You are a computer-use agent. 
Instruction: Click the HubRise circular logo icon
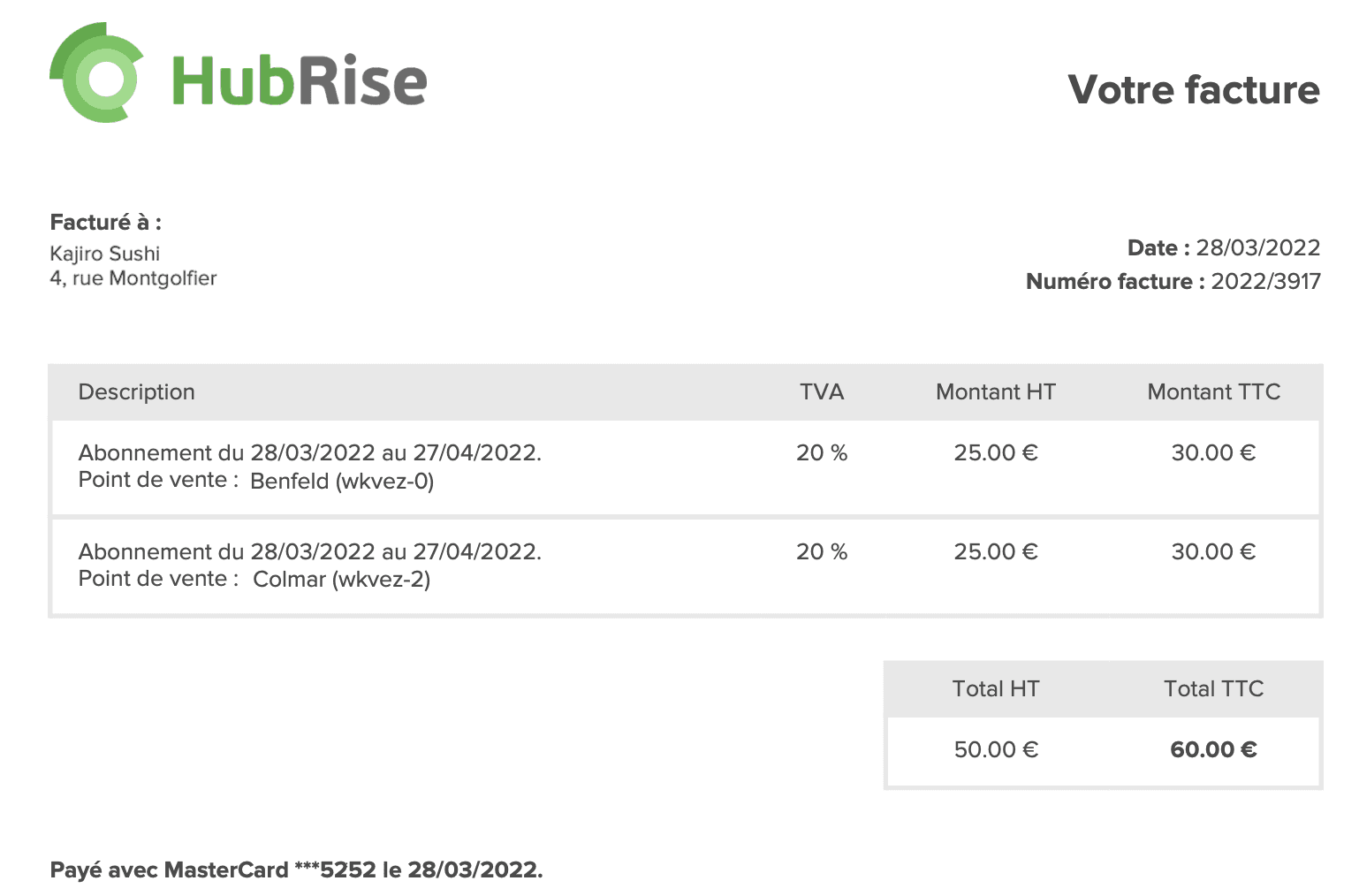click(x=96, y=73)
